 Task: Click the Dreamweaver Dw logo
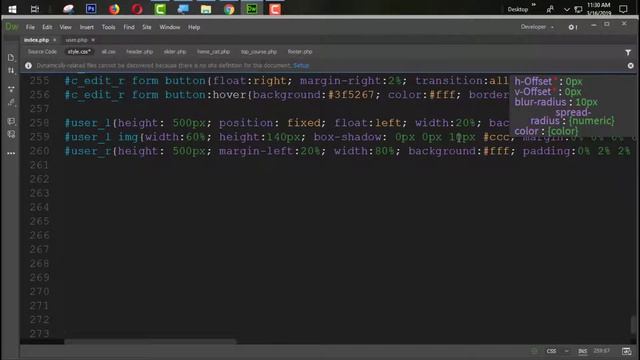(x=11, y=27)
